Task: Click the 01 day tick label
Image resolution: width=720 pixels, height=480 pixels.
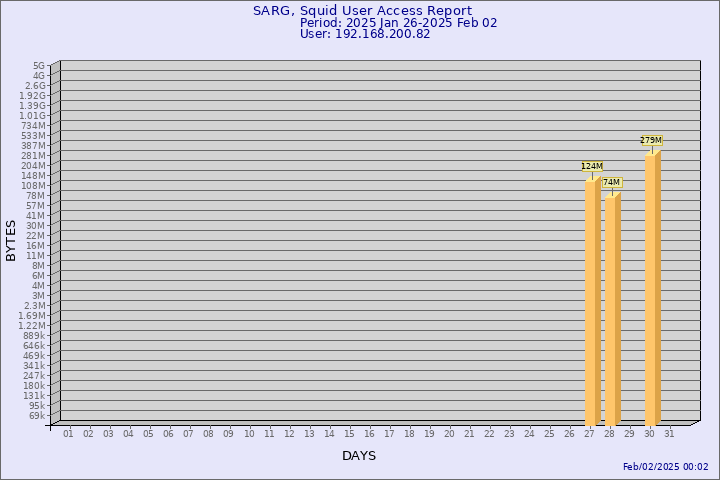Action: [68, 434]
